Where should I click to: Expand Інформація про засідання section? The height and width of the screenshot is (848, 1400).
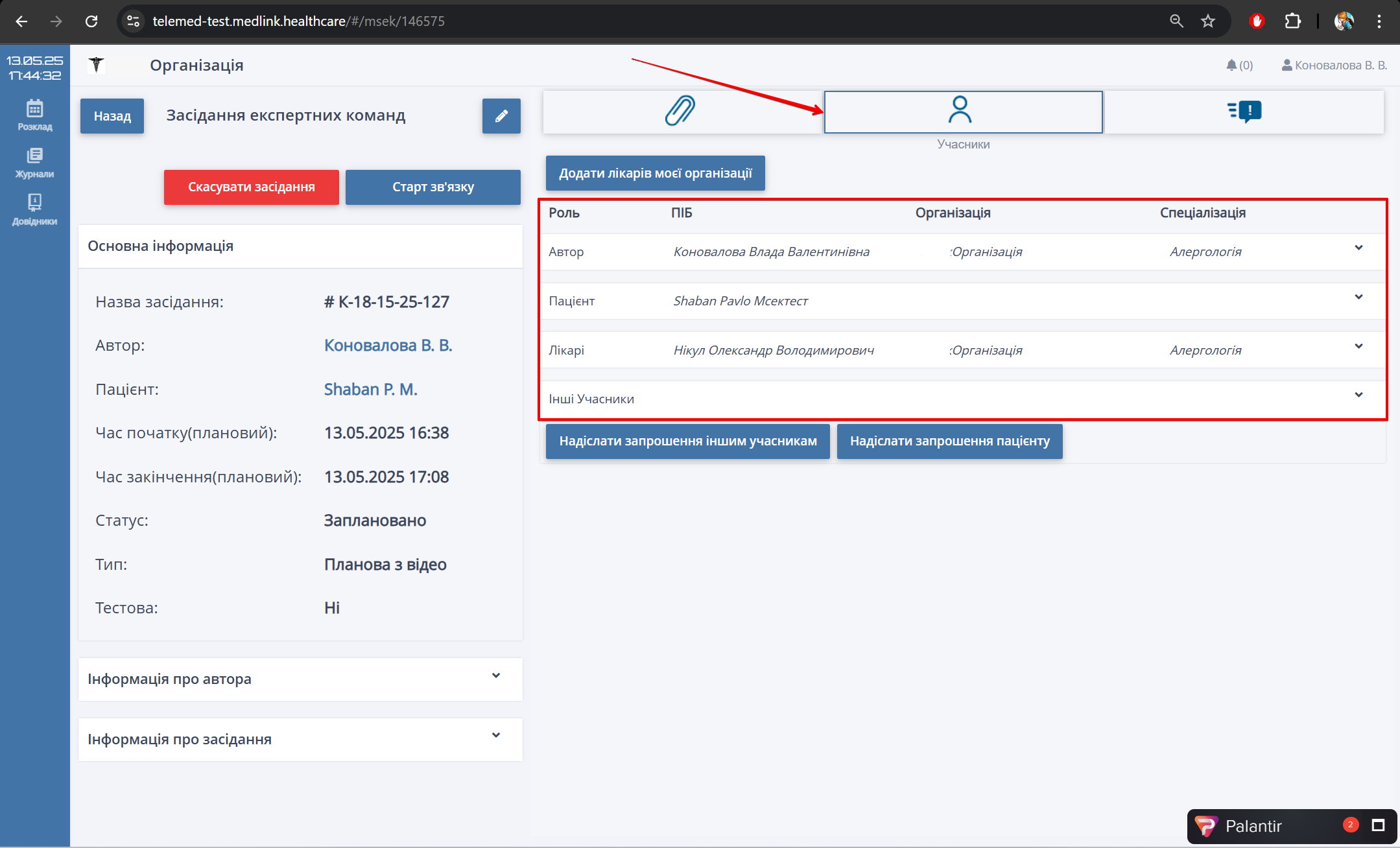[496, 735]
